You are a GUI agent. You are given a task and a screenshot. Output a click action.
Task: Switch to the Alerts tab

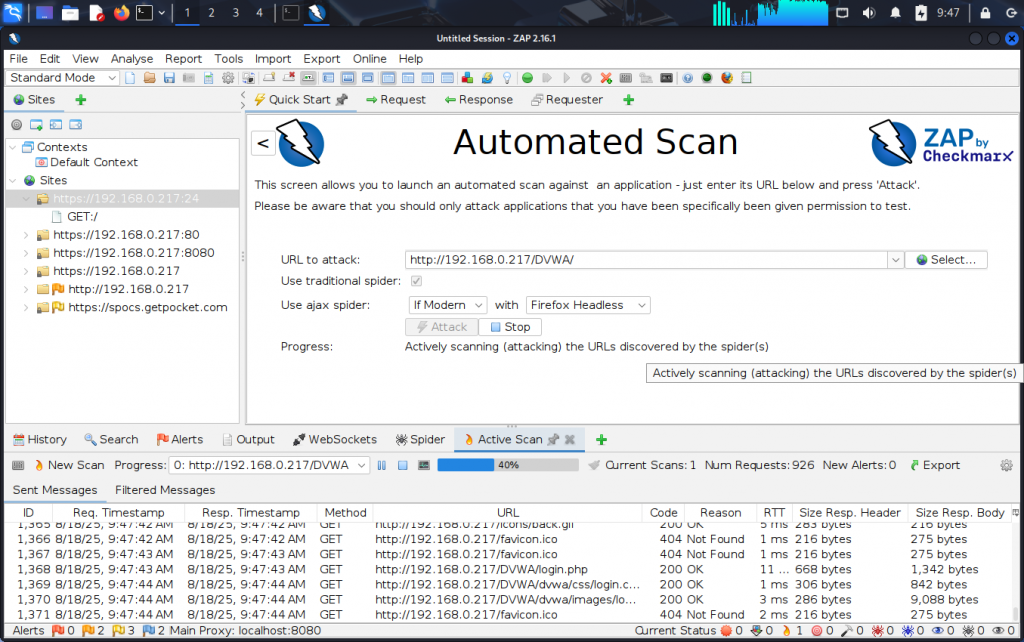[179, 440]
